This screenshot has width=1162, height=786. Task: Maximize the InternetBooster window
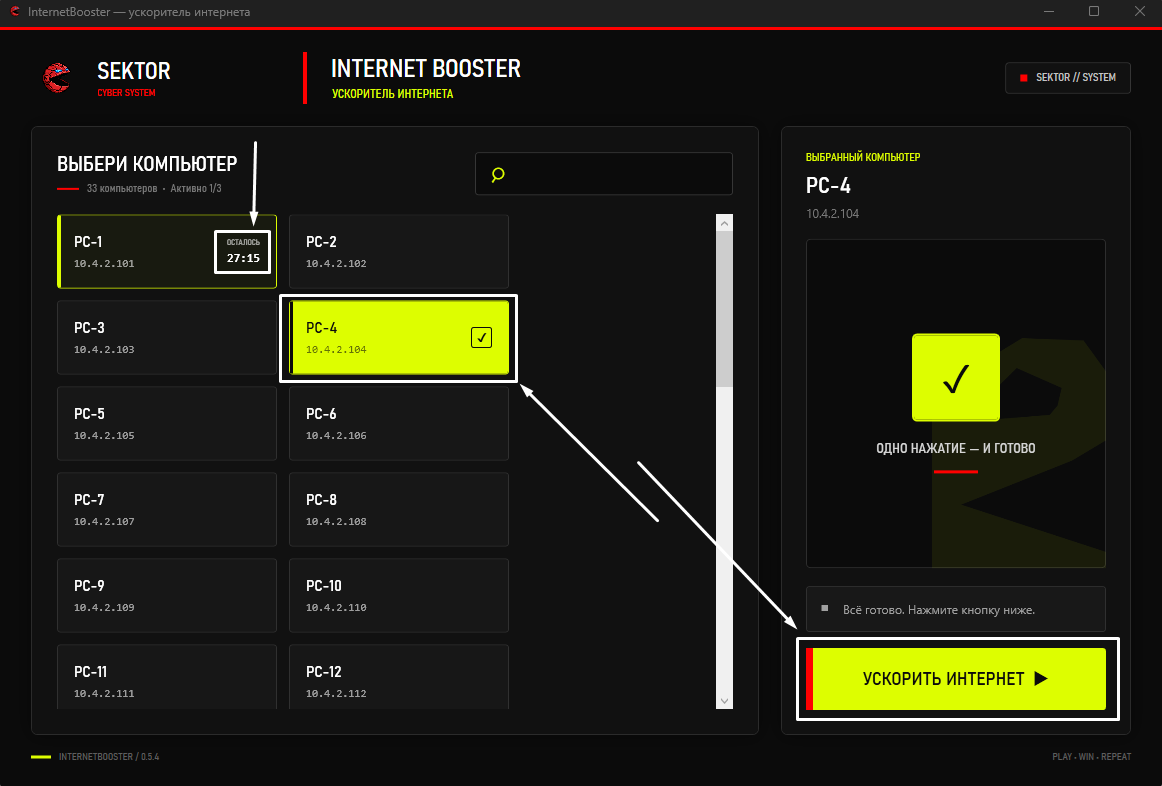[x=1094, y=12]
